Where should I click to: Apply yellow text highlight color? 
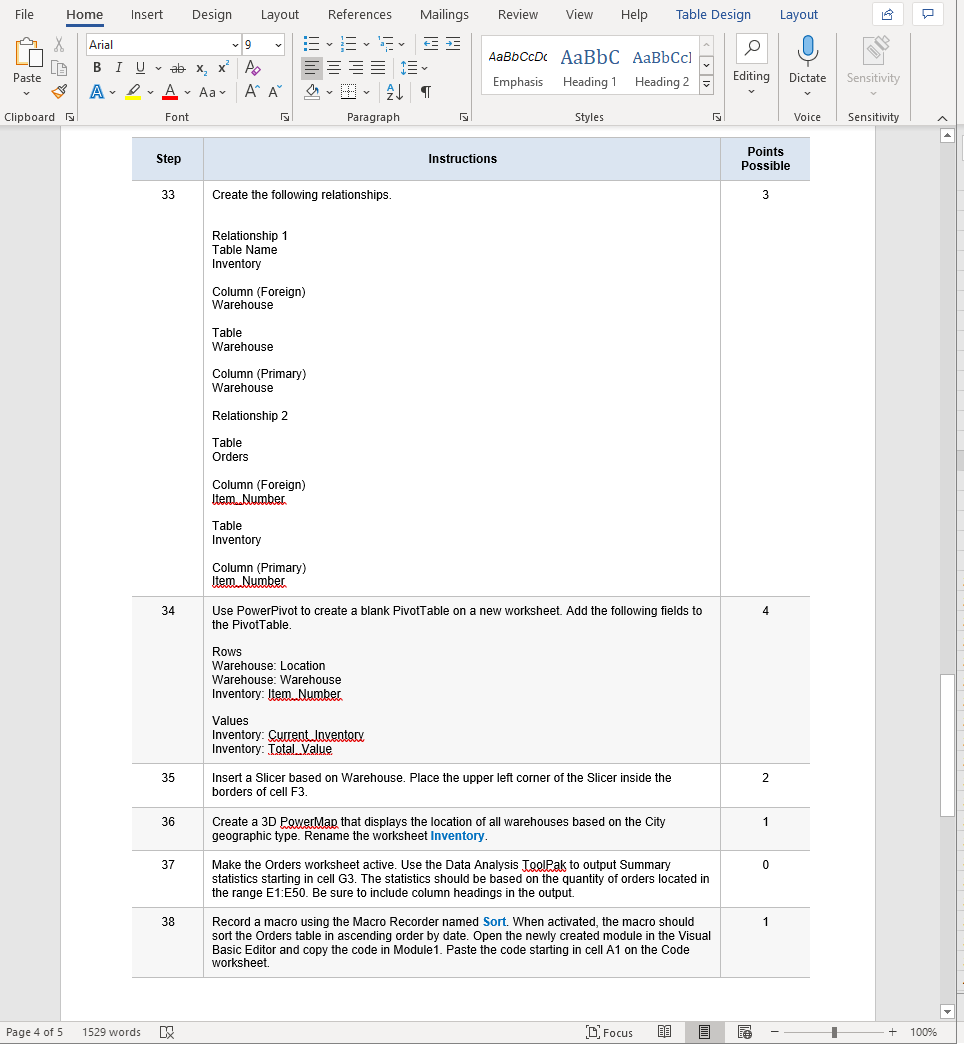click(133, 92)
